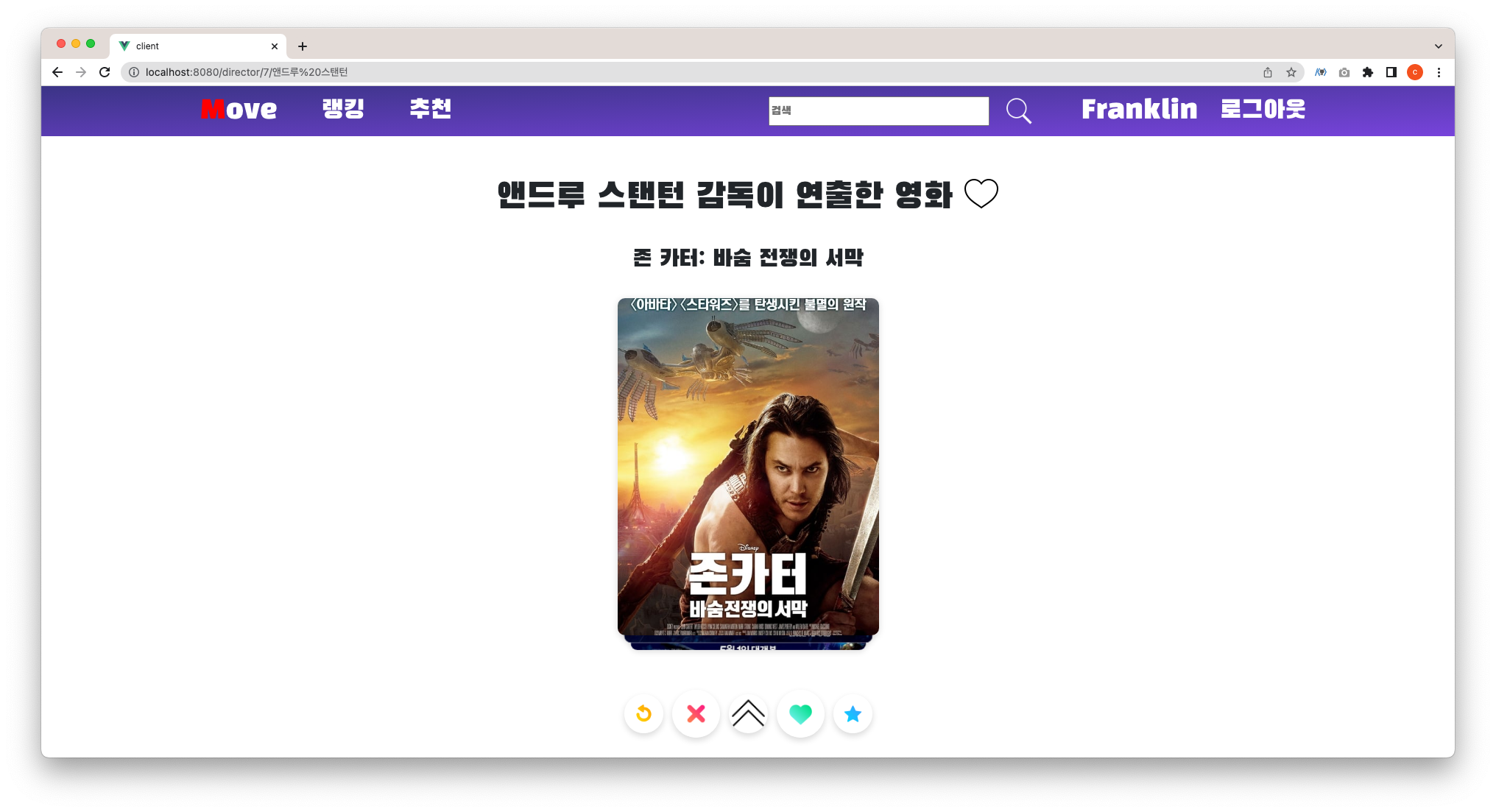The image size is (1496, 812).
Task: Click the blue star super-like button
Action: pyautogui.click(x=853, y=714)
